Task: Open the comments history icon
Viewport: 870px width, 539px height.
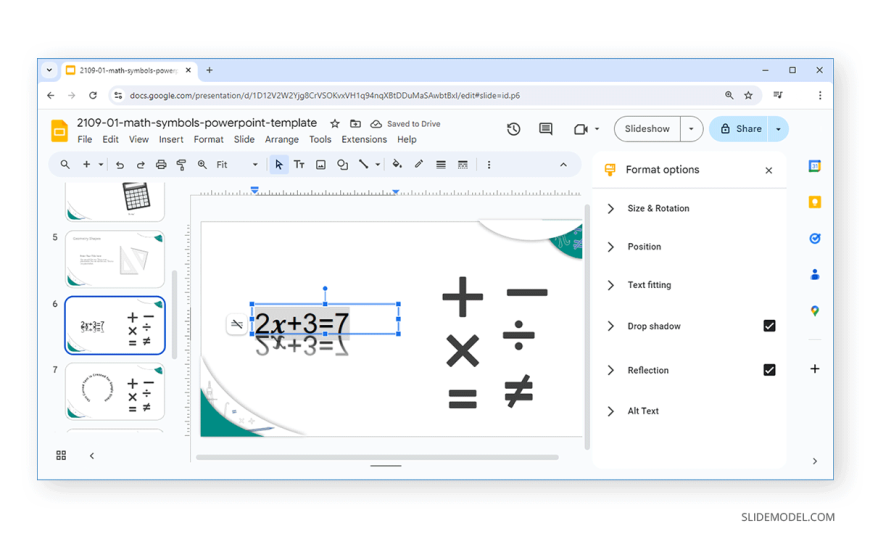Action: click(546, 129)
